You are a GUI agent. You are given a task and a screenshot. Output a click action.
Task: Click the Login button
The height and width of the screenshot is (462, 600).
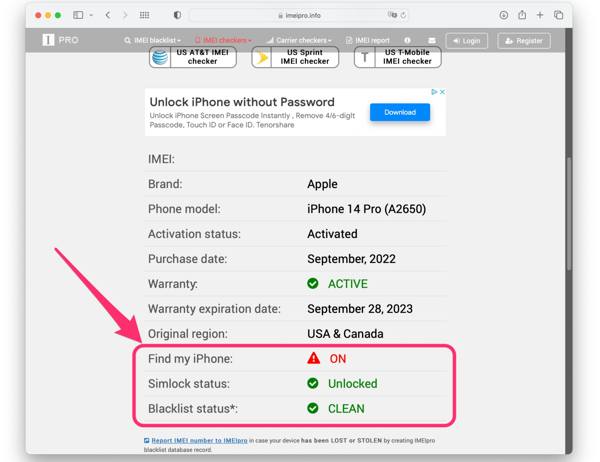coord(466,41)
